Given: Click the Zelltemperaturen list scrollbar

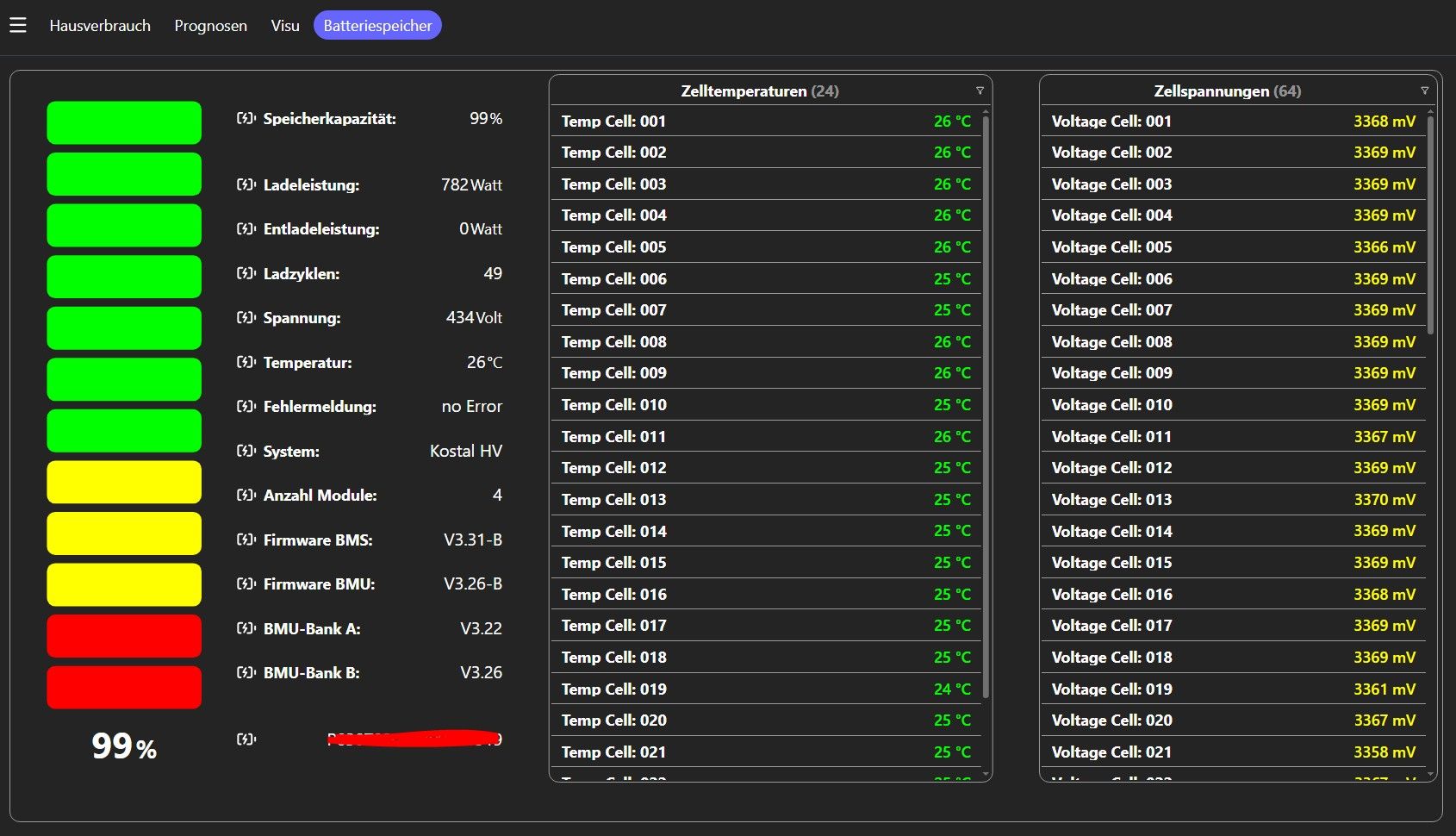Looking at the screenshot, I should click(986, 405).
